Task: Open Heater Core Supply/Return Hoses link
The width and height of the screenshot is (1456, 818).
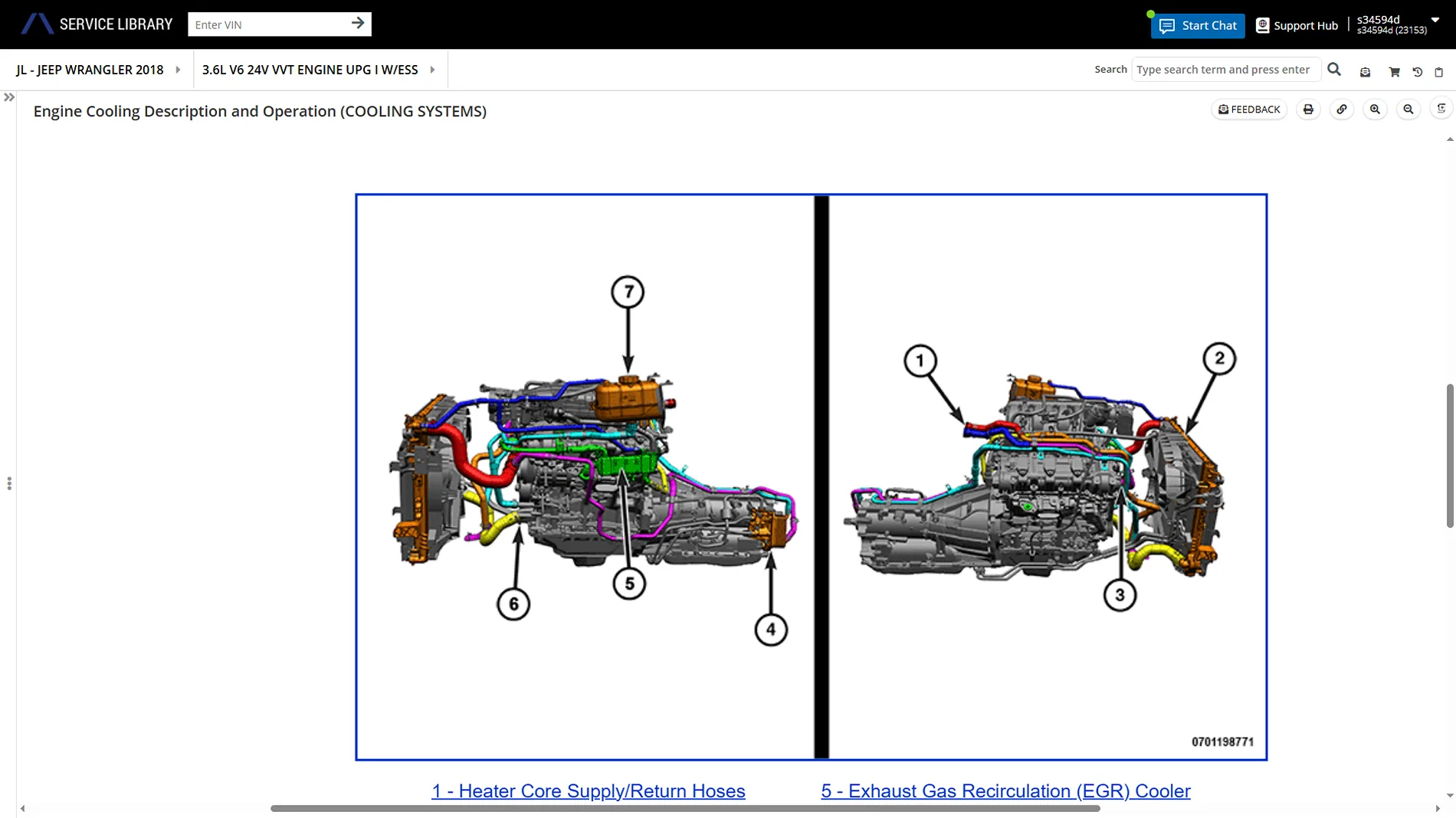Action: [x=588, y=791]
